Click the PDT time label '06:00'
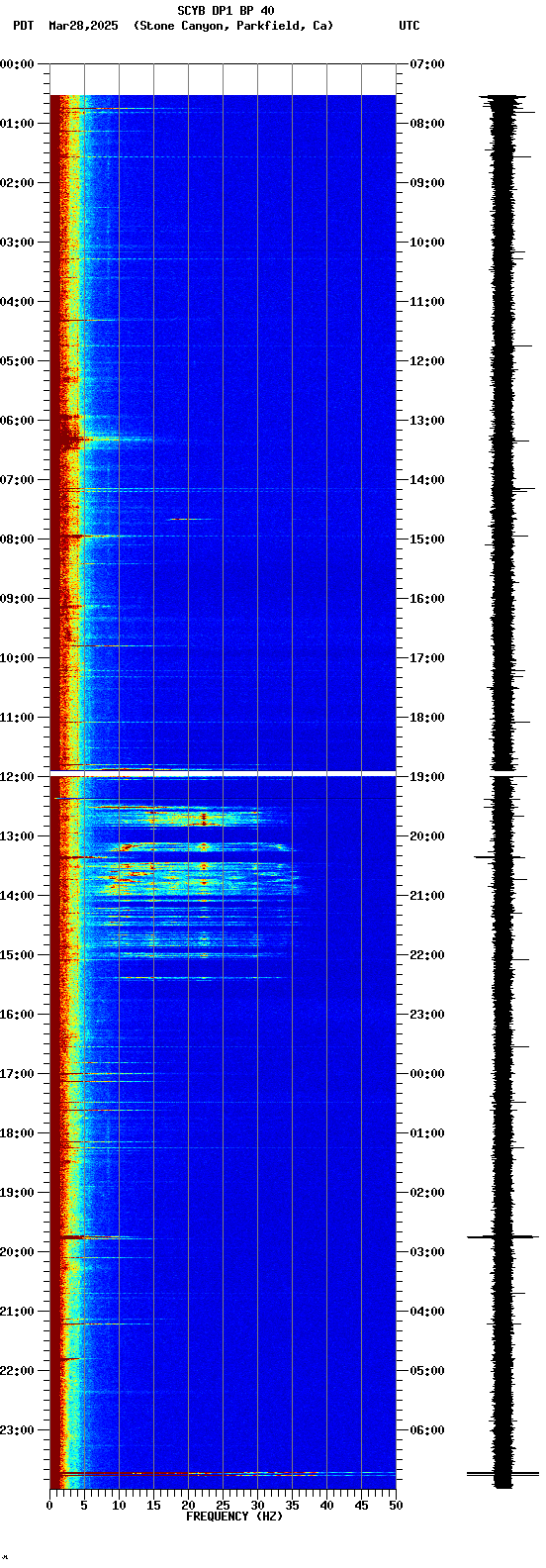 point(17,421)
